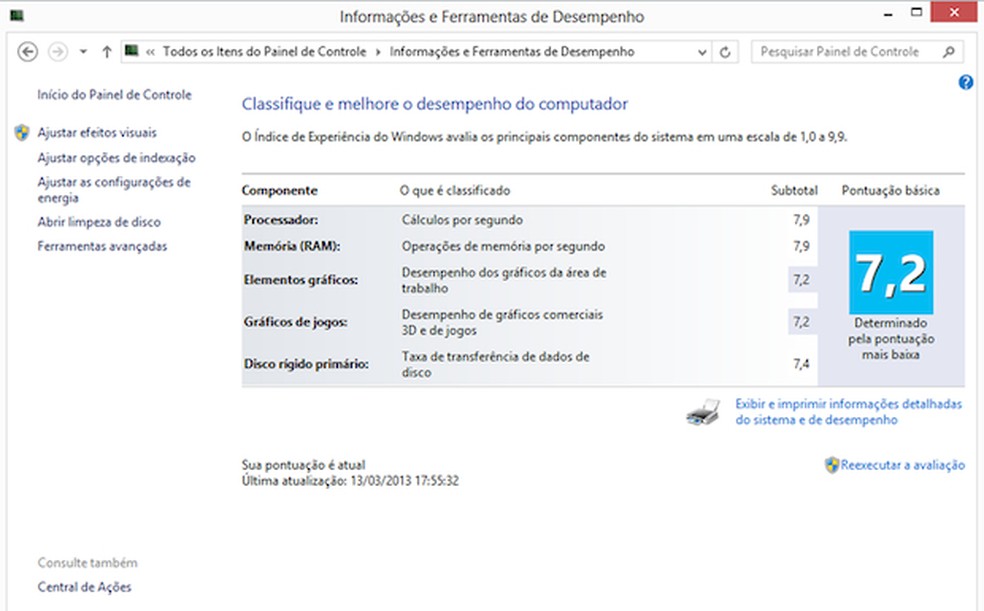This screenshot has height=611, width=984.
Task: Click the Back navigation arrow
Action: click(30, 51)
